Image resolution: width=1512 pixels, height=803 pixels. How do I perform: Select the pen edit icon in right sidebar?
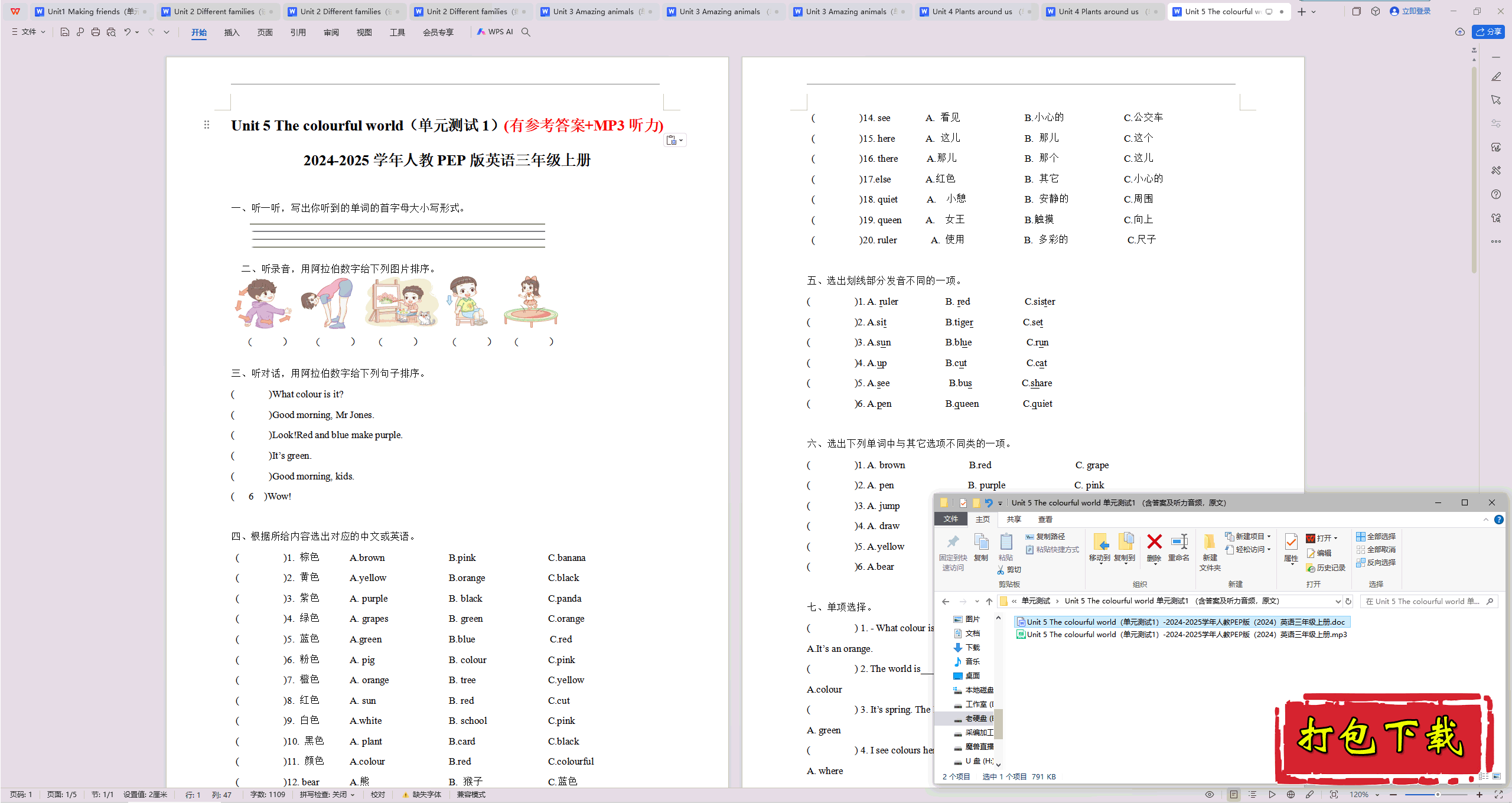click(x=1496, y=77)
